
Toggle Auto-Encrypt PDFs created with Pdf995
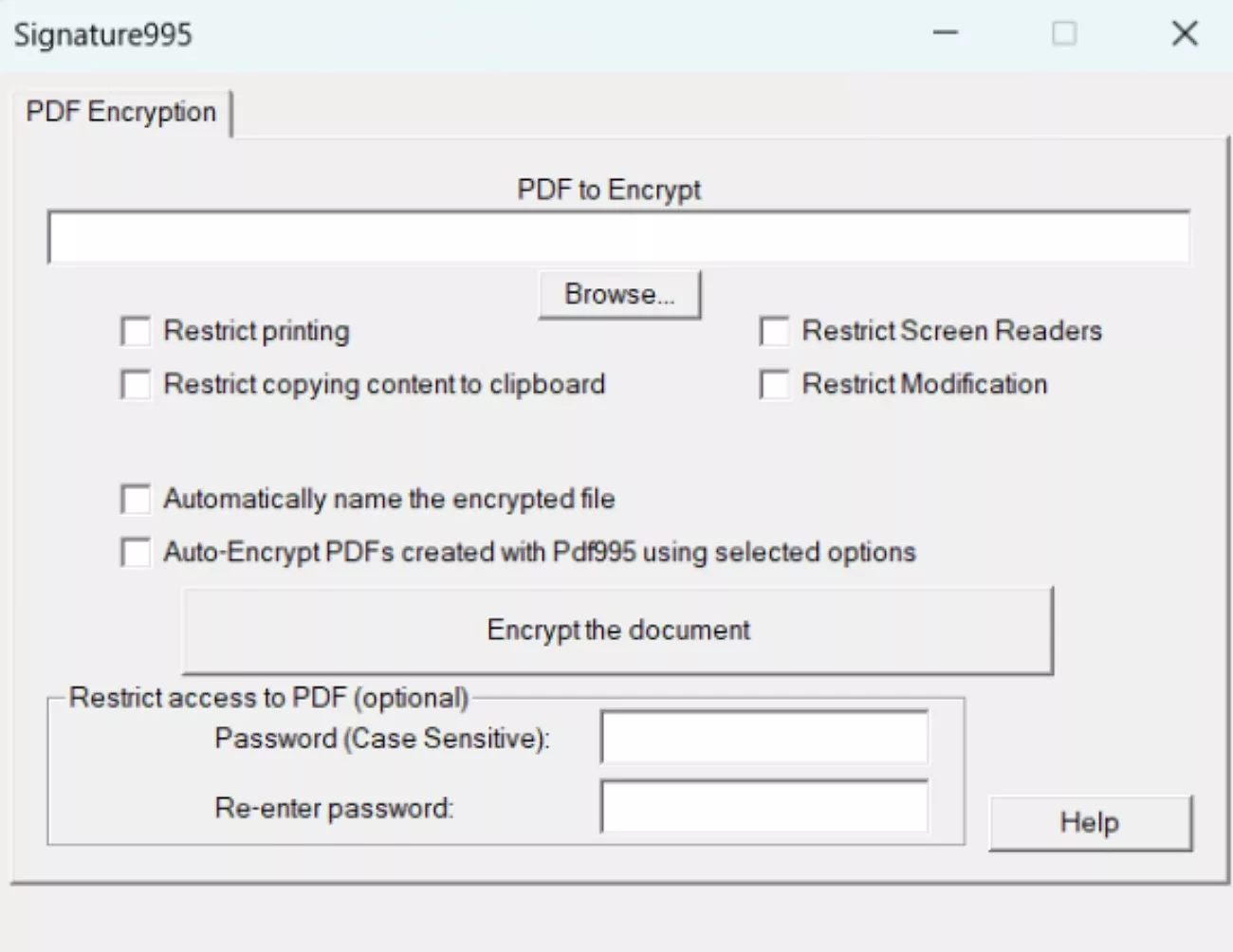point(135,553)
